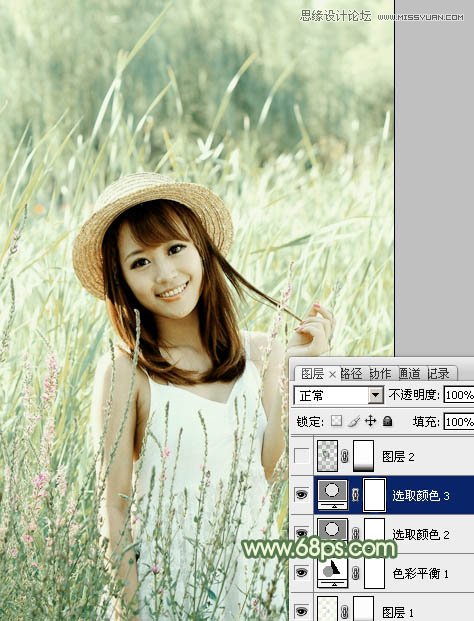
Task: Click the 填充 label
Action: click(426, 421)
